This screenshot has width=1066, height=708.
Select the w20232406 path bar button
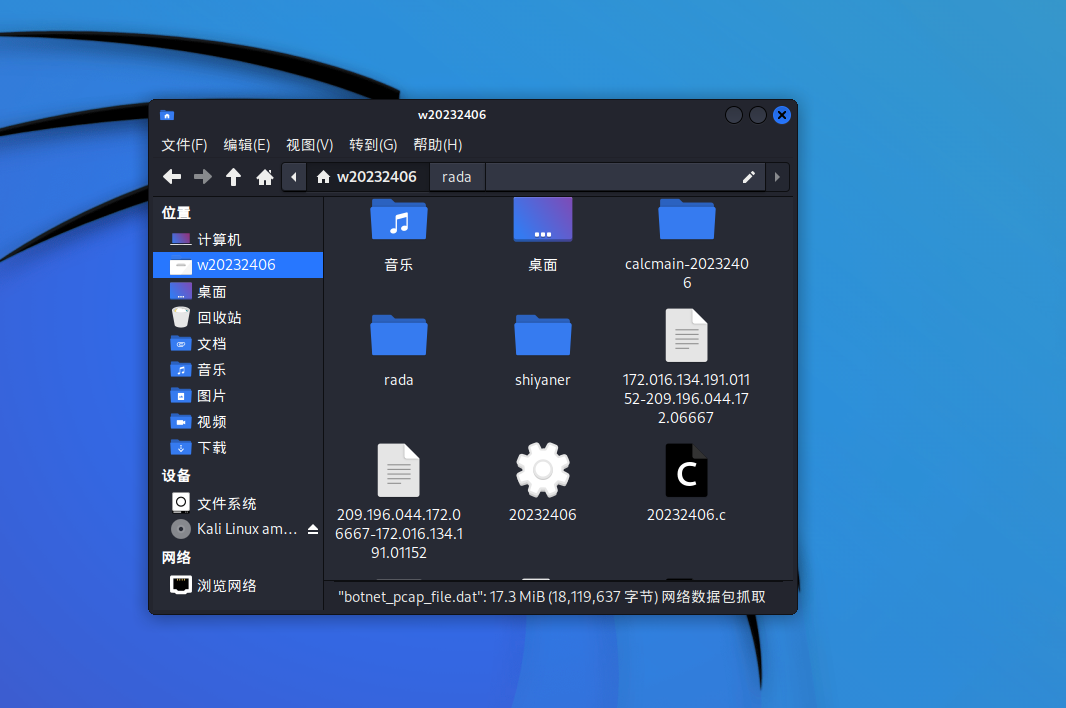pos(368,177)
